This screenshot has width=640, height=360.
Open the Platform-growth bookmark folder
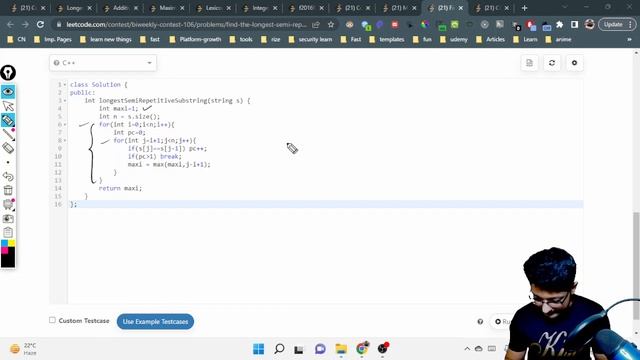click(195, 40)
